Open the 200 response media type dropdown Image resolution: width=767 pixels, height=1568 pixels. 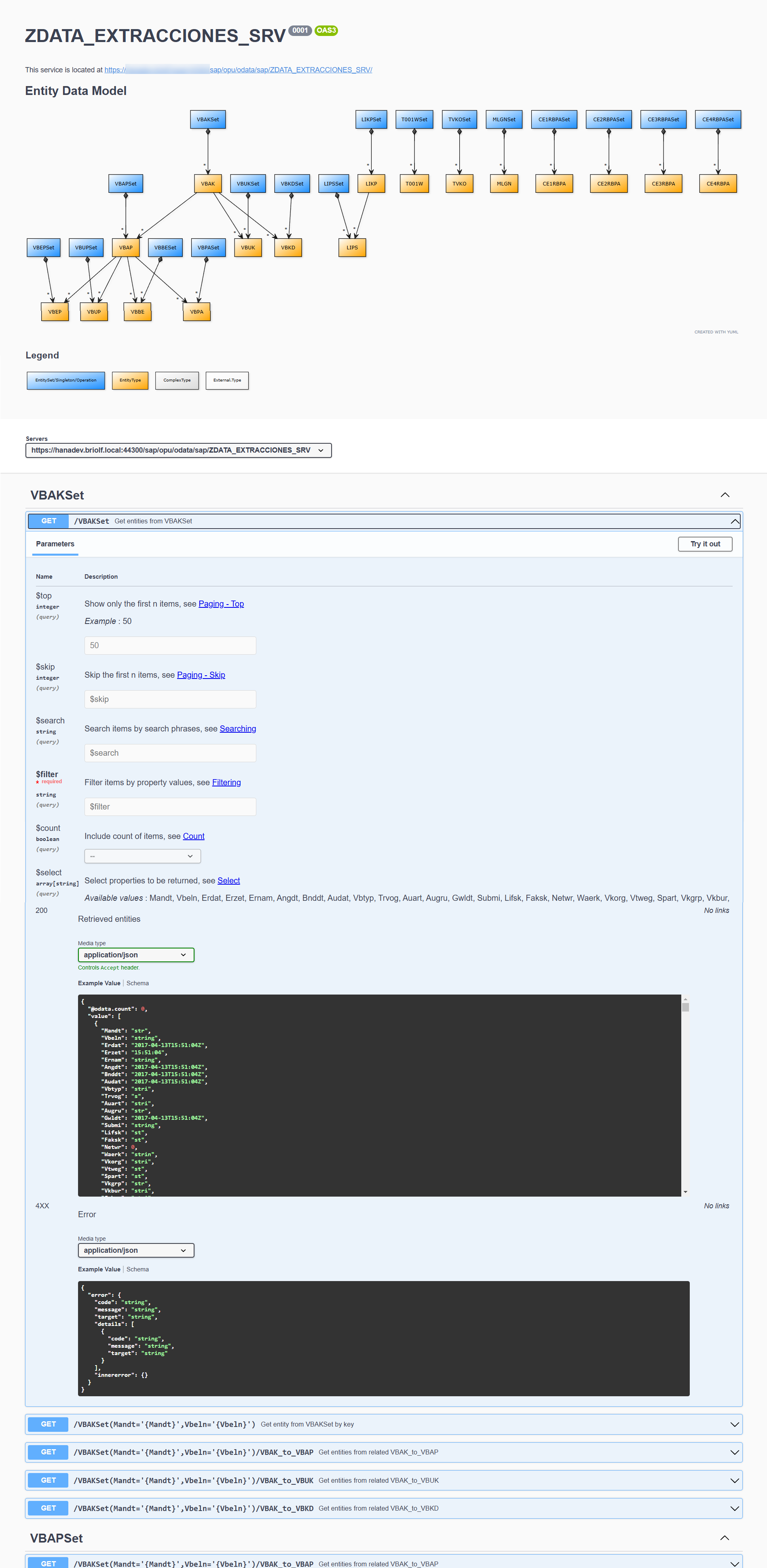coord(135,955)
